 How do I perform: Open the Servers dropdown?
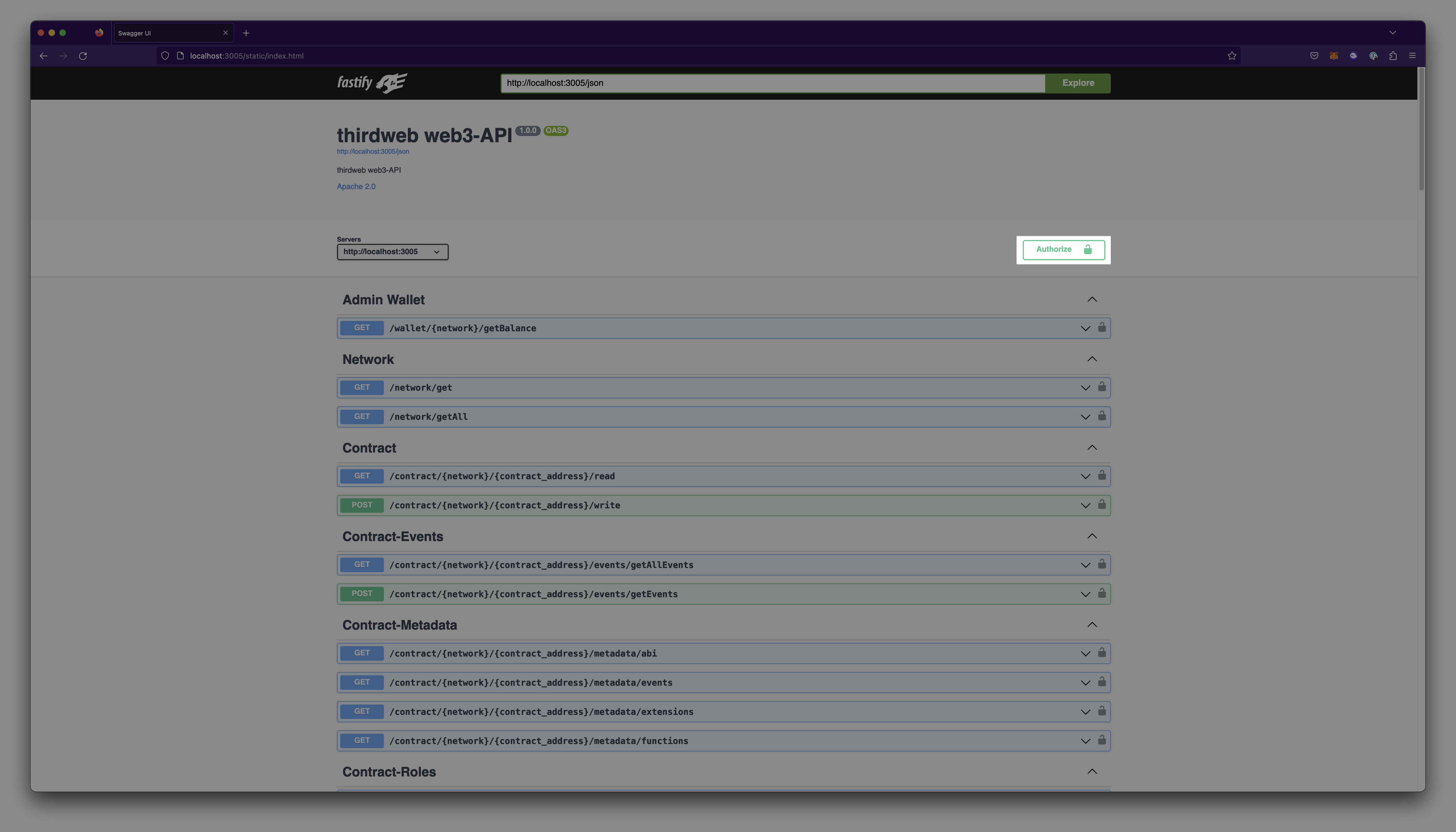(392, 252)
